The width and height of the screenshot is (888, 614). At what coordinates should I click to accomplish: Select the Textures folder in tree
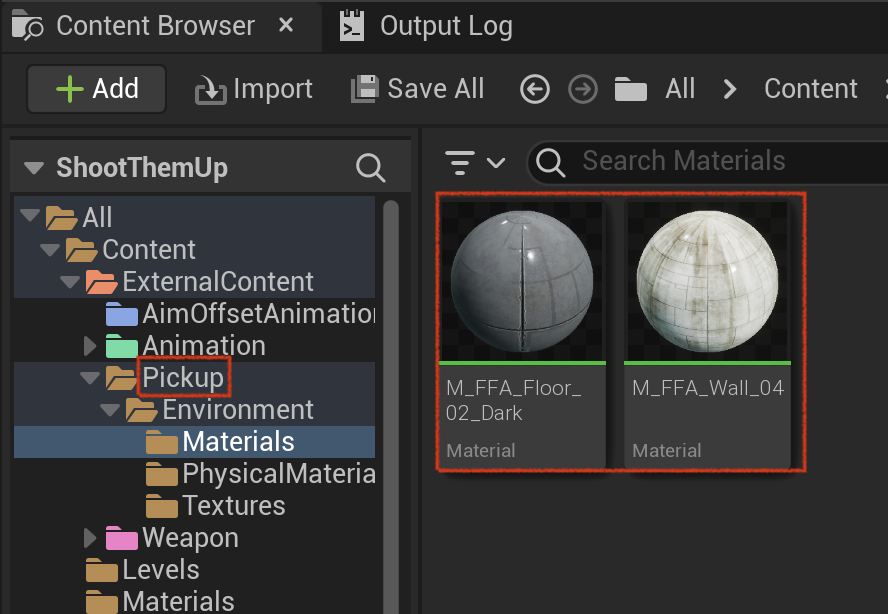233,506
